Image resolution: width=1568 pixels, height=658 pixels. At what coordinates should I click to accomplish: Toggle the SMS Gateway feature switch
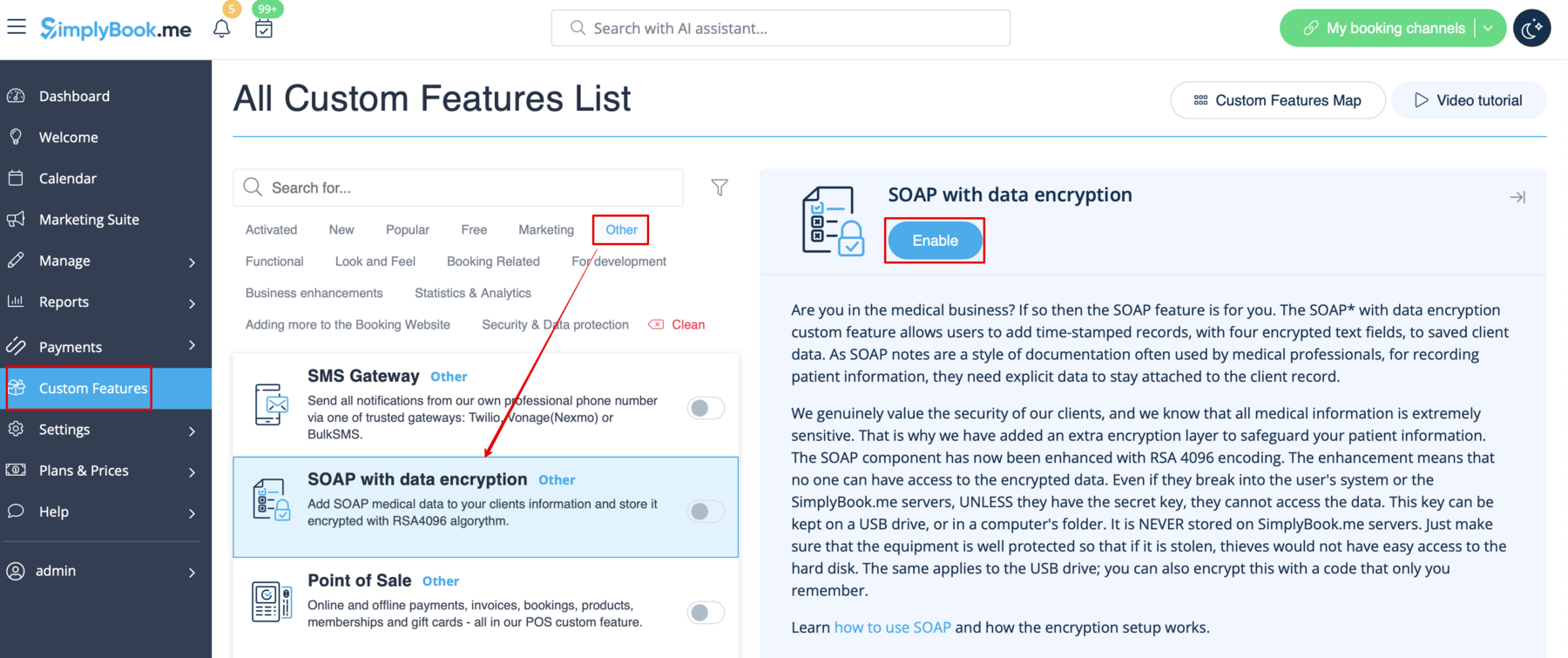pos(705,408)
